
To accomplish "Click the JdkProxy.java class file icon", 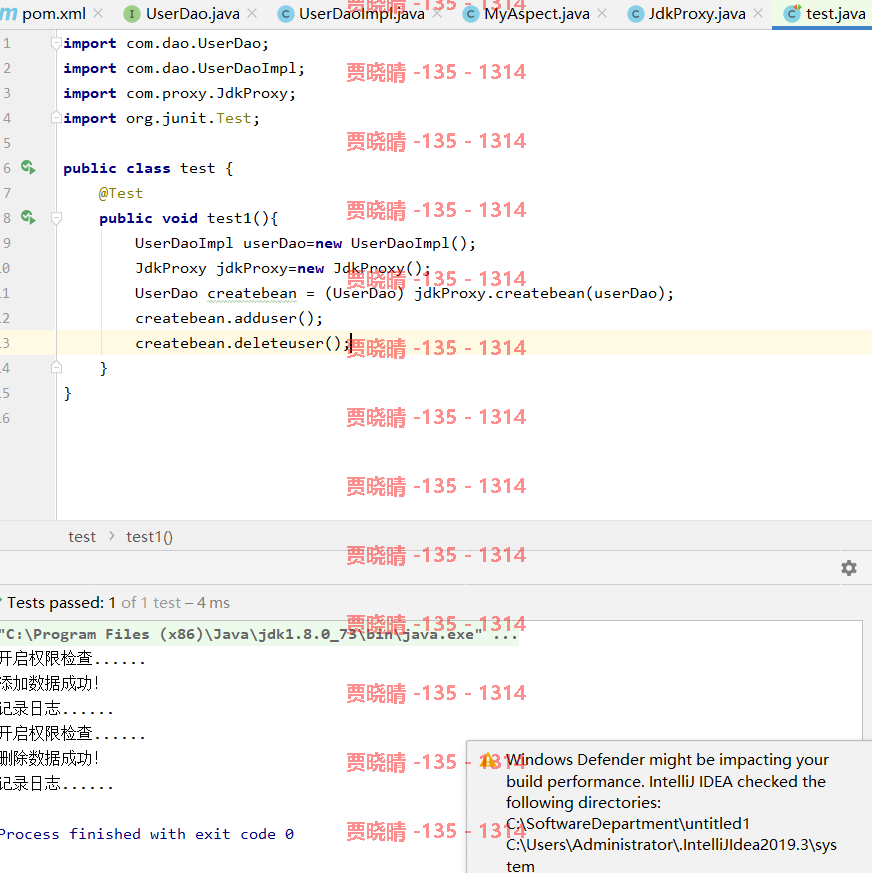I will coord(635,14).
